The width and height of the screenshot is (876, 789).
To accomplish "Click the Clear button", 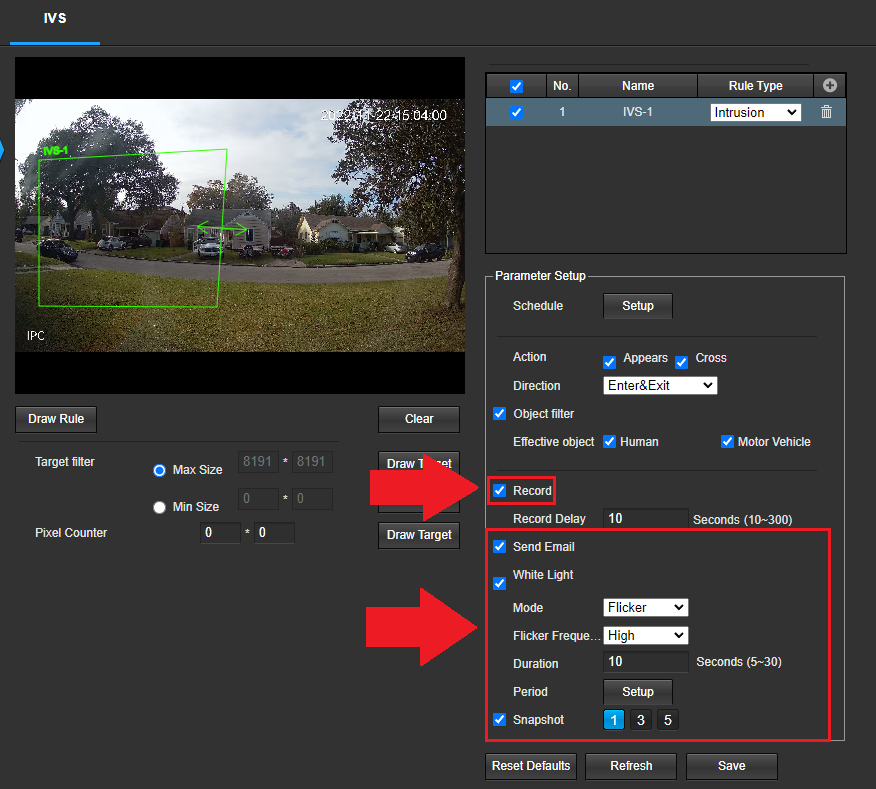I will (418, 419).
